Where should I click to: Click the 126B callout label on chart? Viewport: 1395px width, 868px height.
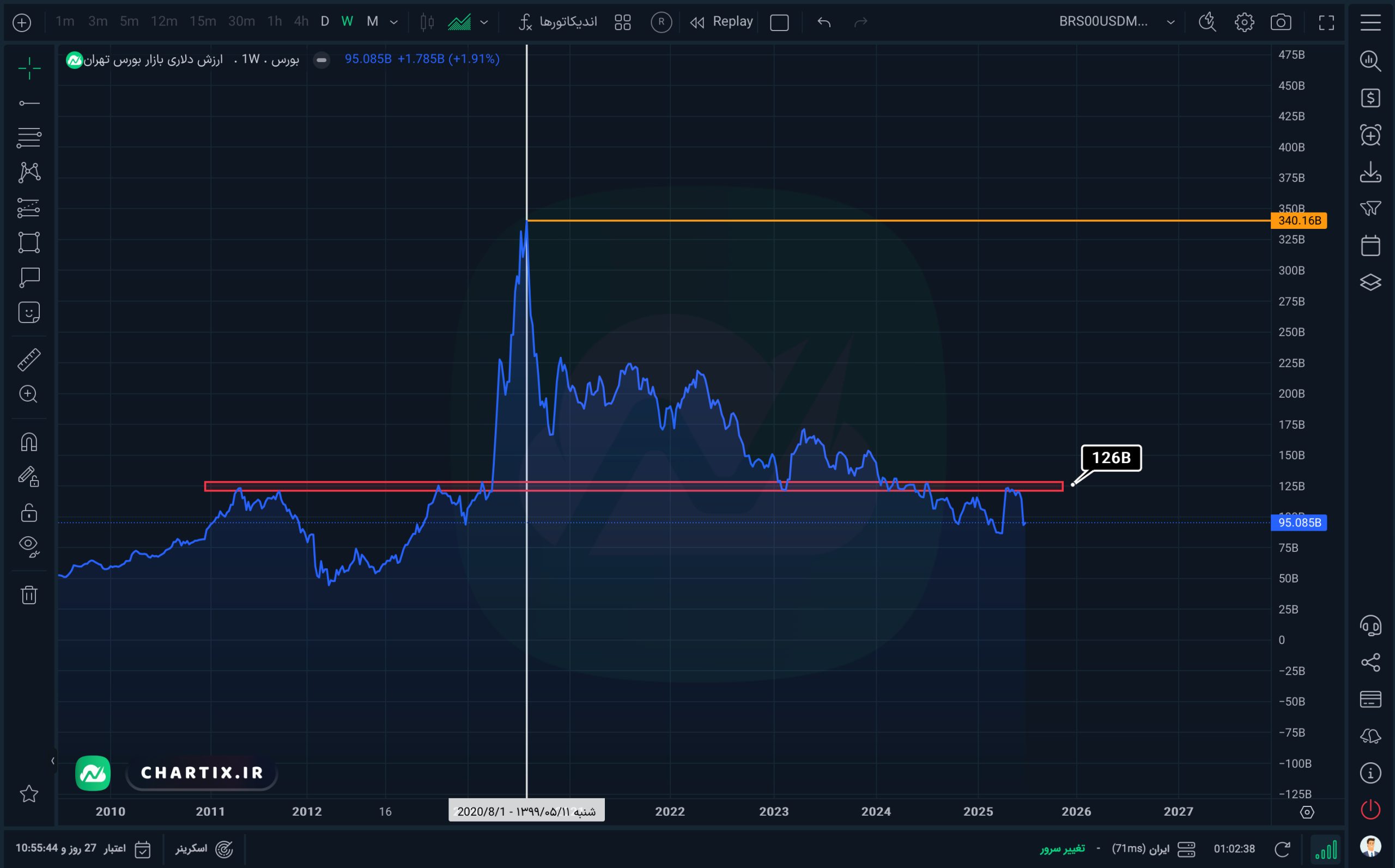1111,458
